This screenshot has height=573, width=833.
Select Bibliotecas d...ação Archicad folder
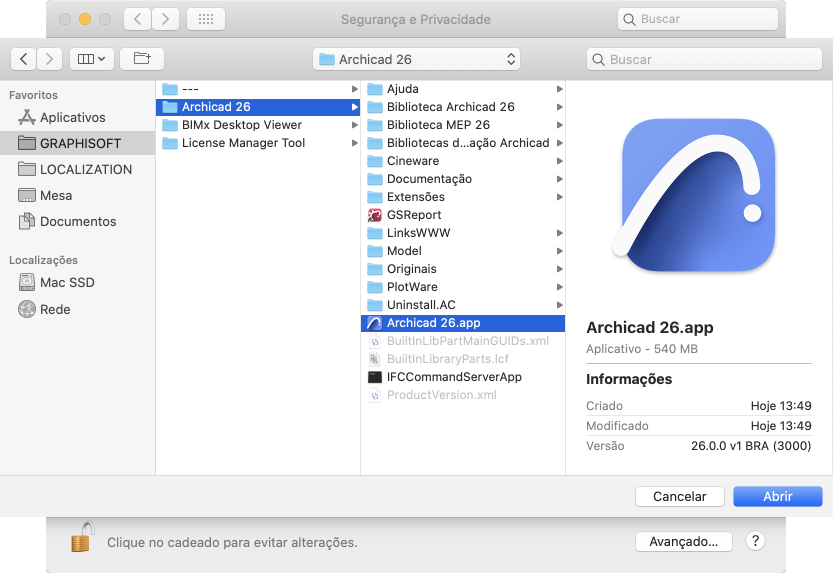pos(462,143)
